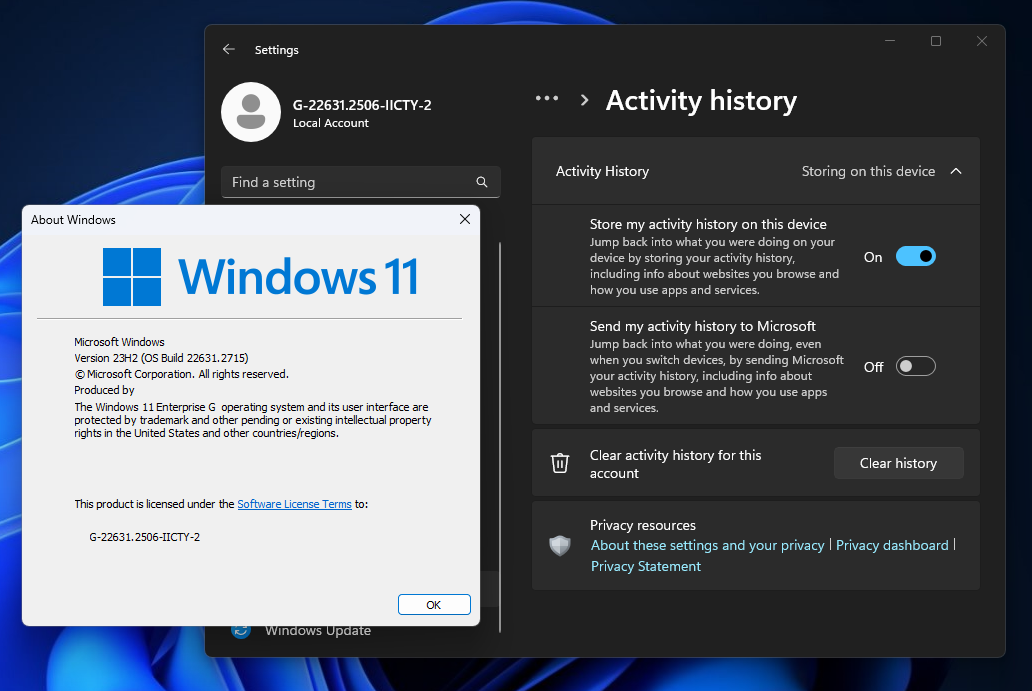
Task: Click the shield icon next to Privacy resources
Action: 559,546
